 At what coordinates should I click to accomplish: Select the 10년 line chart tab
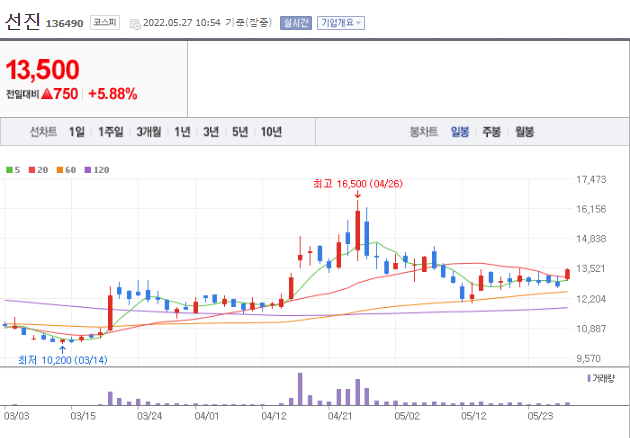[x=271, y=132]
